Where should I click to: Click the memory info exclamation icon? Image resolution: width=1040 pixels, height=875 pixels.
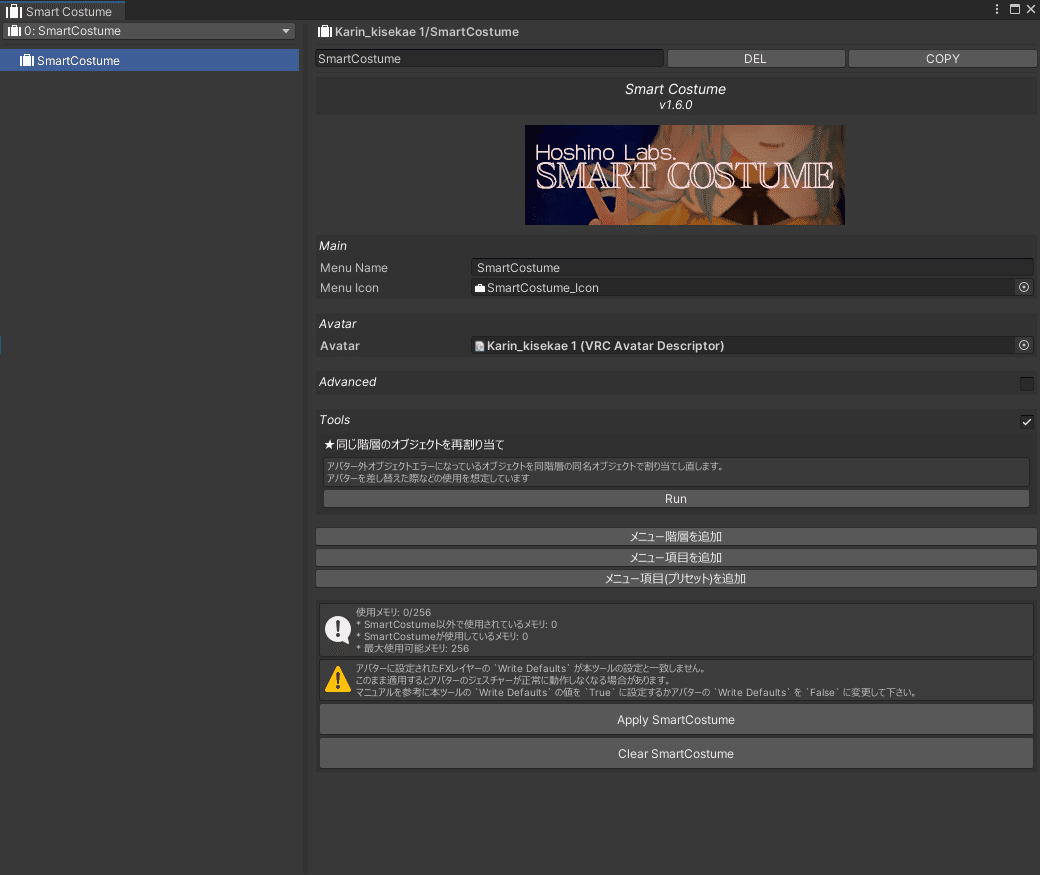[338, 629]
